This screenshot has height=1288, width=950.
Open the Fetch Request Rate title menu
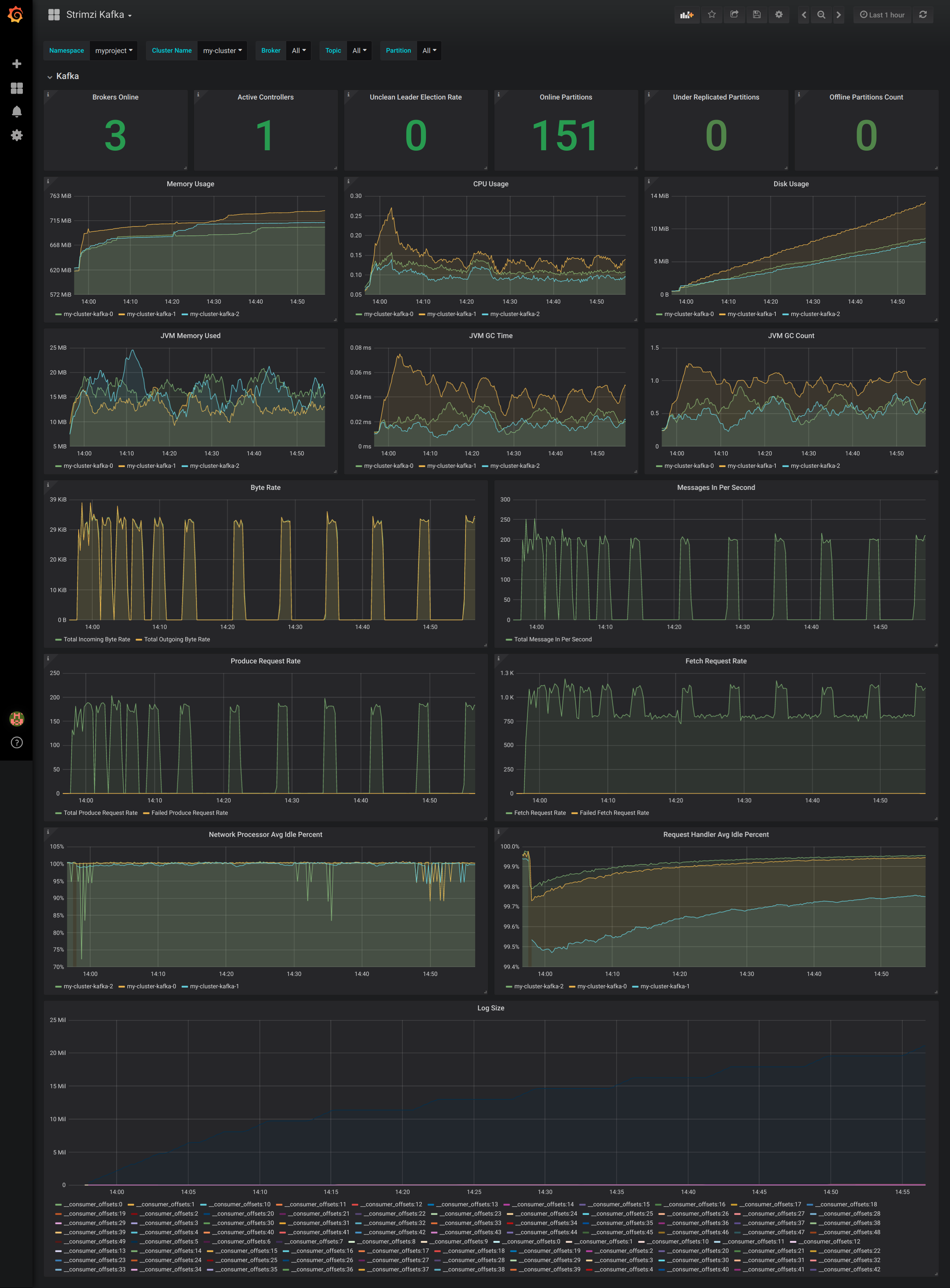click(716, 661)
